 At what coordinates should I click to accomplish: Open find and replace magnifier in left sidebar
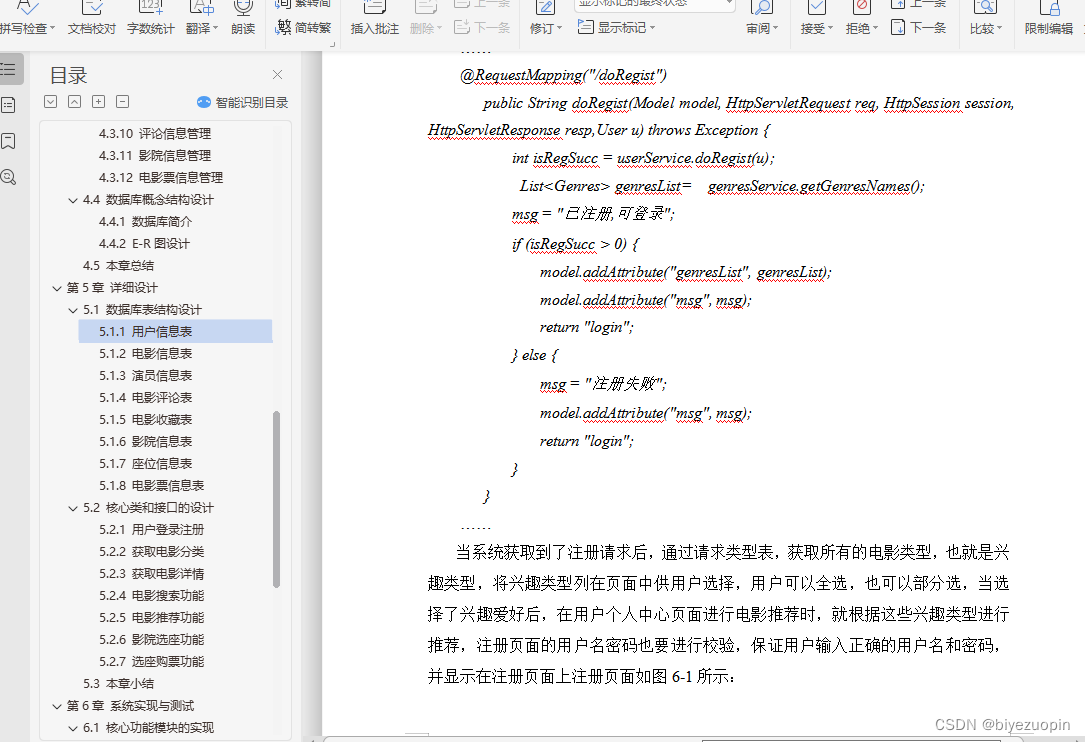point(8,177)
